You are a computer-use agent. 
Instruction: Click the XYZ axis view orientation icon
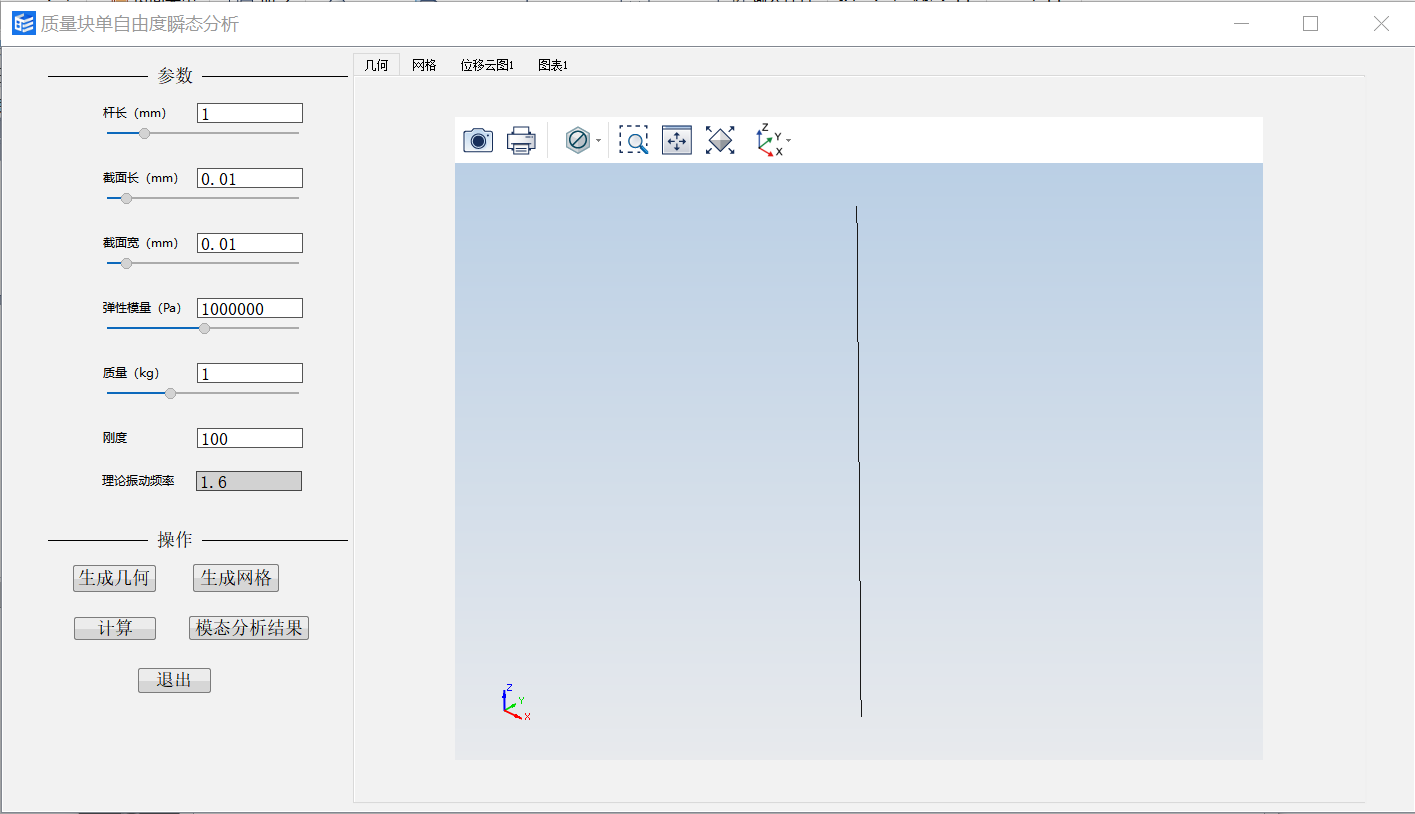(x=768, y=140)
